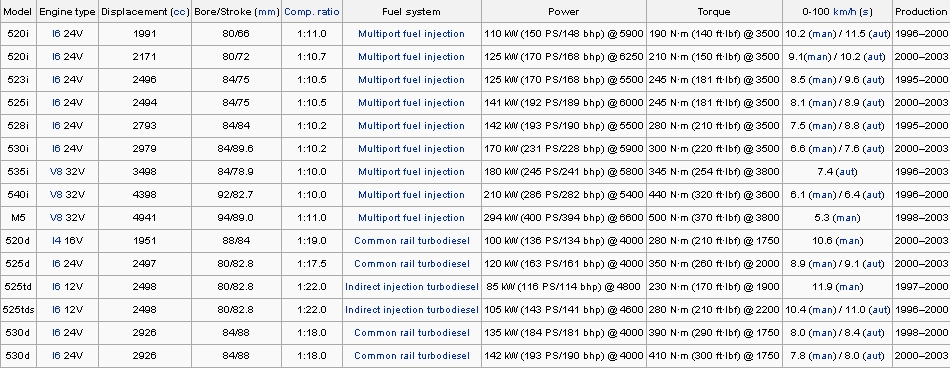Image resolution: width=950 pixels, height=368 pixels.
Task: Select the displacement value 4398
Action: (x=144, y=195)
